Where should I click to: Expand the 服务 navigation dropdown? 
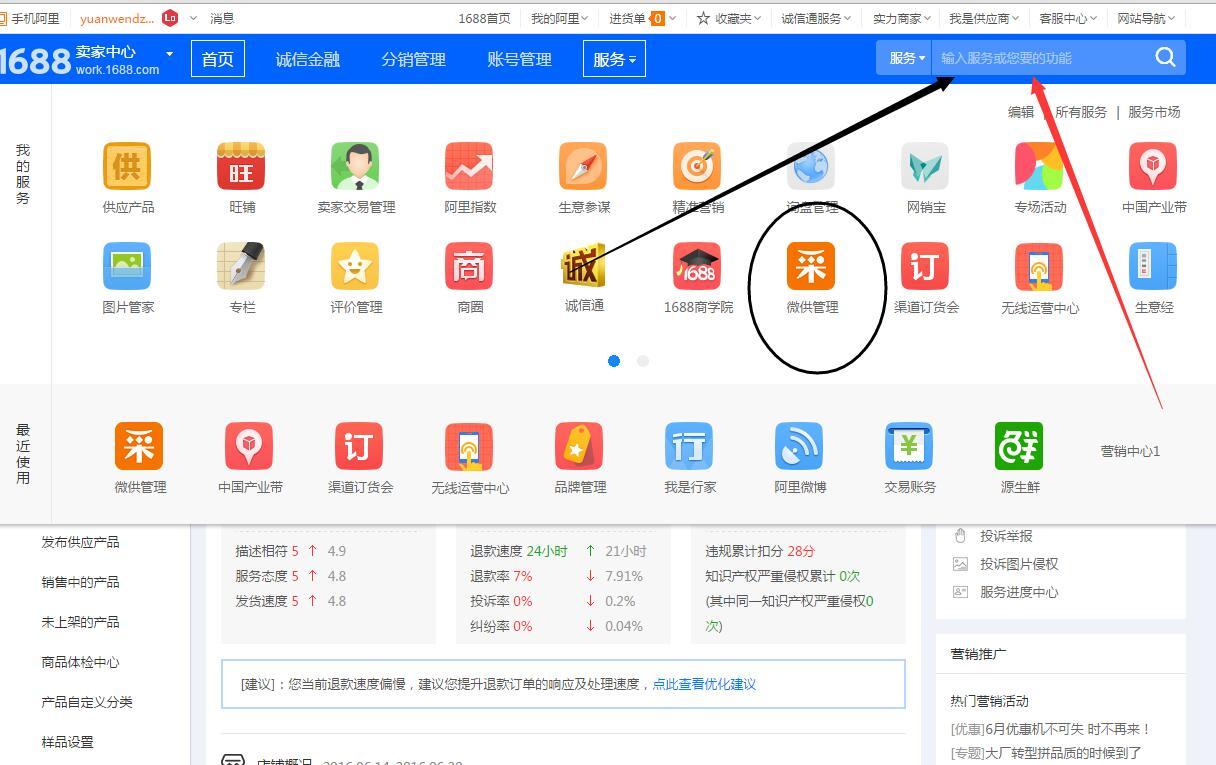click(x=615, y=59)
